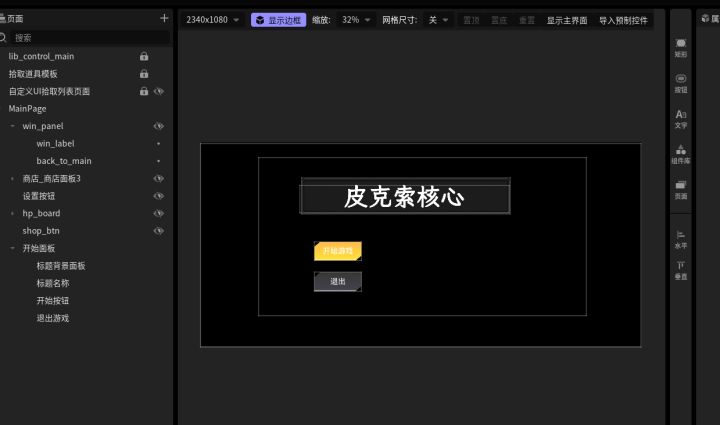Click the 页面 page tool icon
Screen dimensions: 720x425
point(681,188)
